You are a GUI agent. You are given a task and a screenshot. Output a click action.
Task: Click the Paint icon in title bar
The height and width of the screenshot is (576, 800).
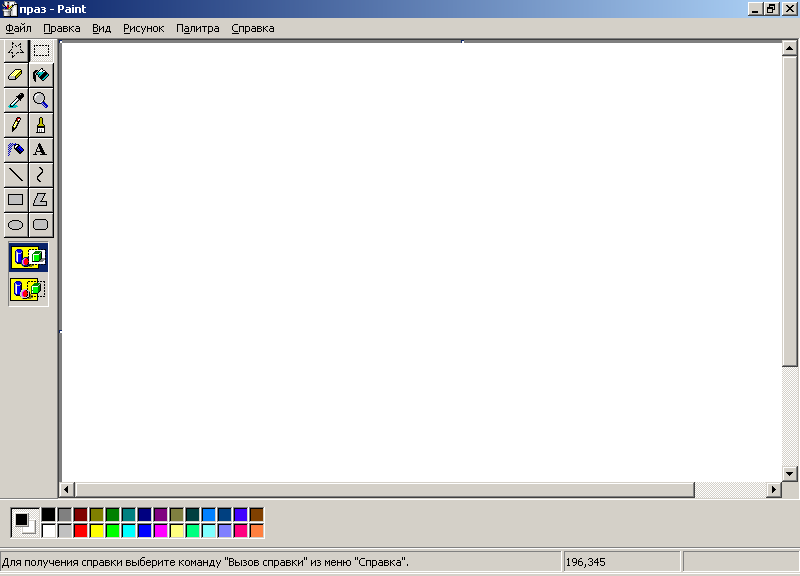(10, 9)
